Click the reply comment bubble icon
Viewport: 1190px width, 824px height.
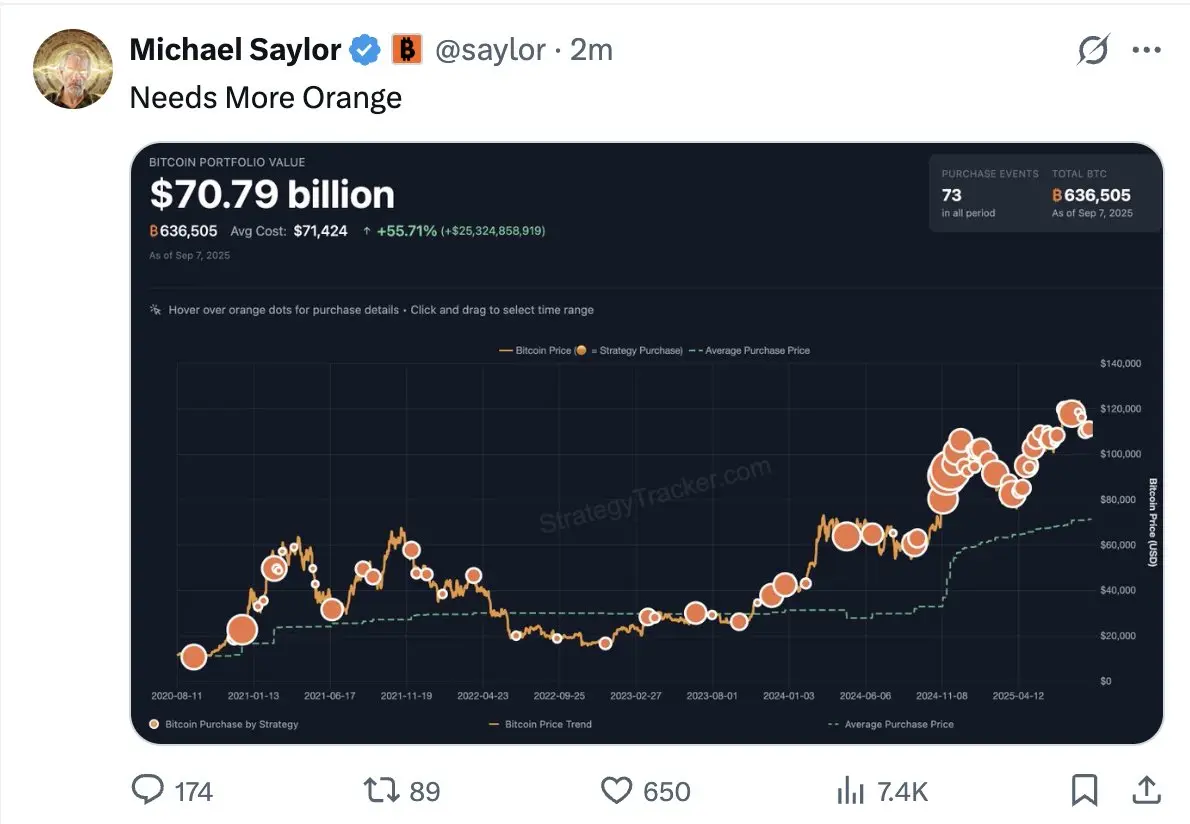[x=147, y=790]
